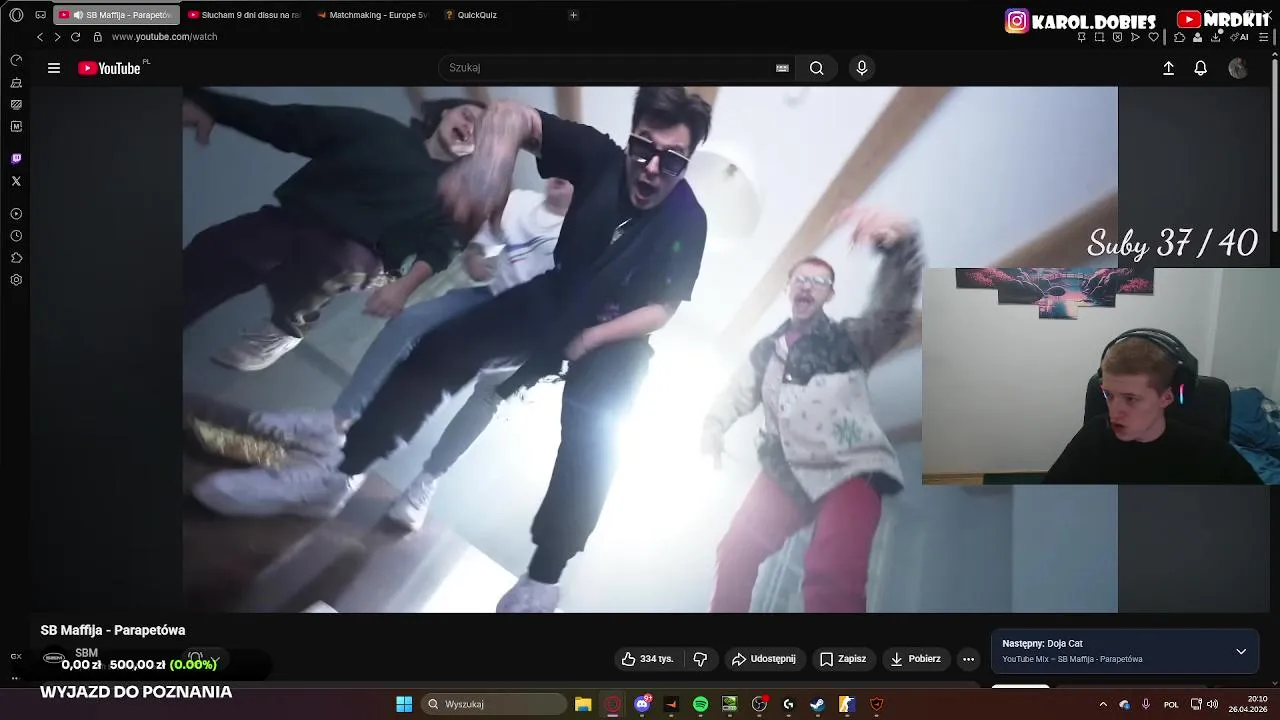Open the YouTube hamburger guide menu

click(54, 68)
